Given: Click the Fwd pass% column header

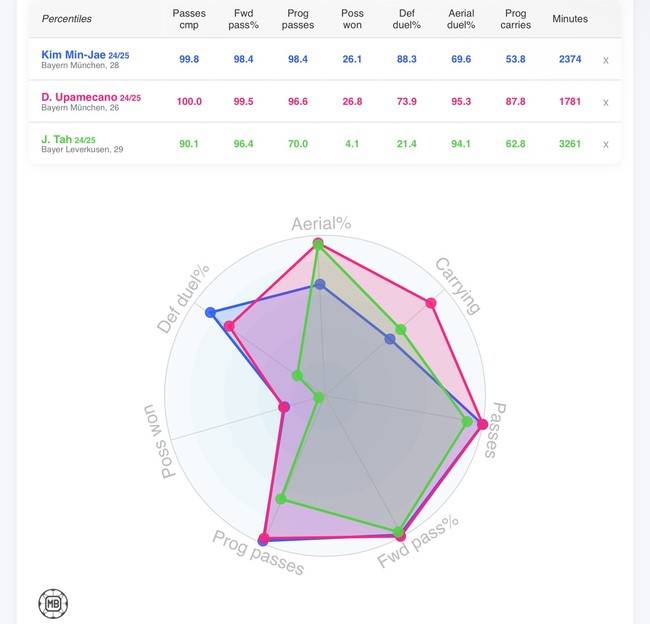Looking at the screenshot, I should tap(241, 18).
